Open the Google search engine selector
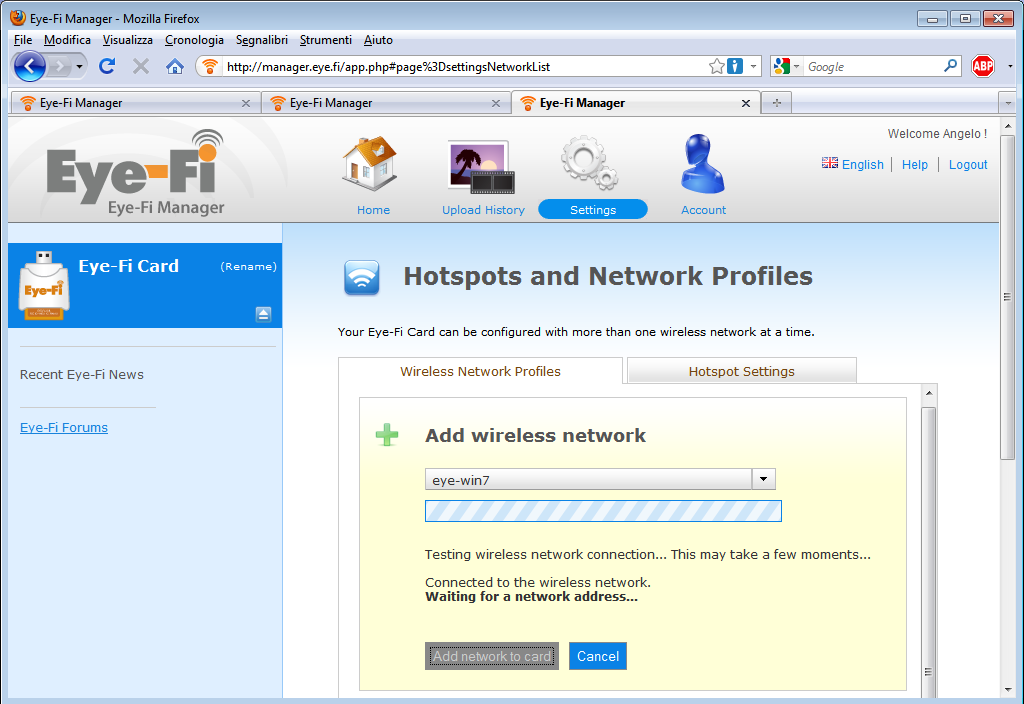This screenshot has height=704, width=1024. [786, 66]
